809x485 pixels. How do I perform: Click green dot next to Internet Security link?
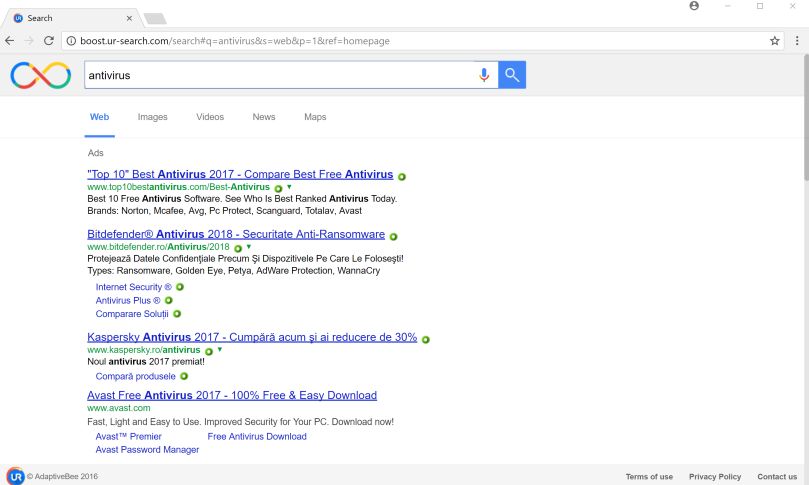(180, 287)
